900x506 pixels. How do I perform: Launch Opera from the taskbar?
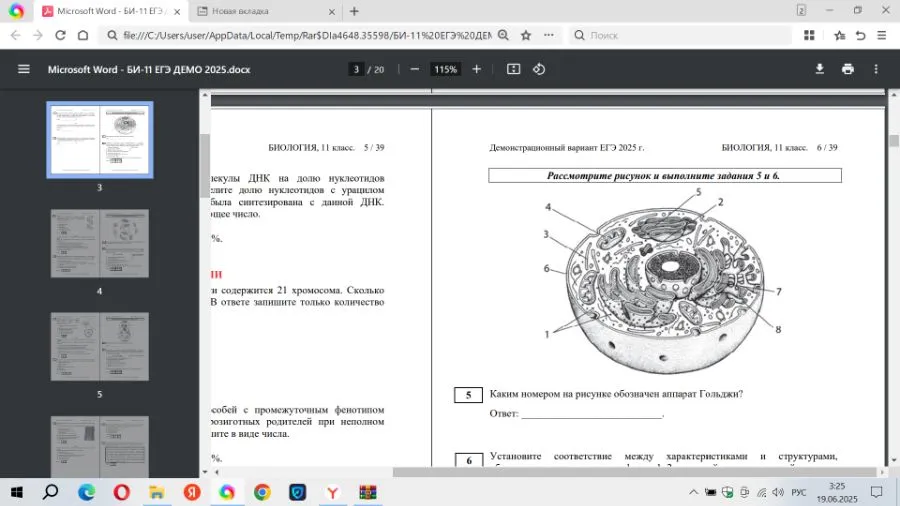click(122, 492)
